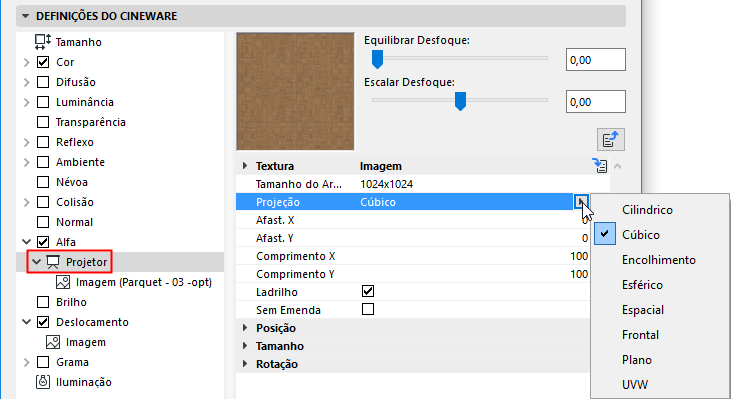Enable the Reflexo channel checkbox
Screen dimensions: 731x399
coord(43,142)
